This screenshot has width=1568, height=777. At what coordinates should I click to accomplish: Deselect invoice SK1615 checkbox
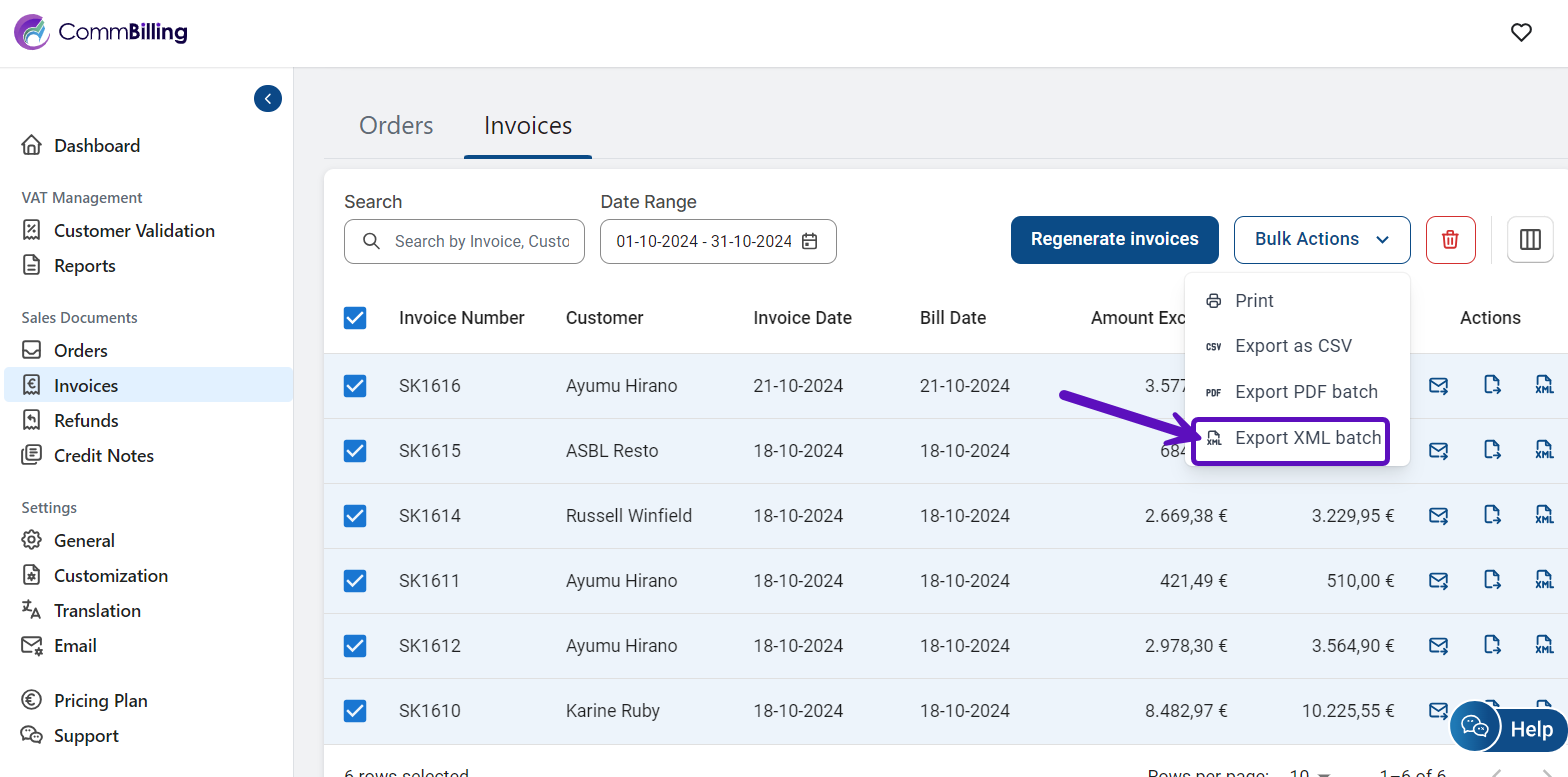coord(355,451)
